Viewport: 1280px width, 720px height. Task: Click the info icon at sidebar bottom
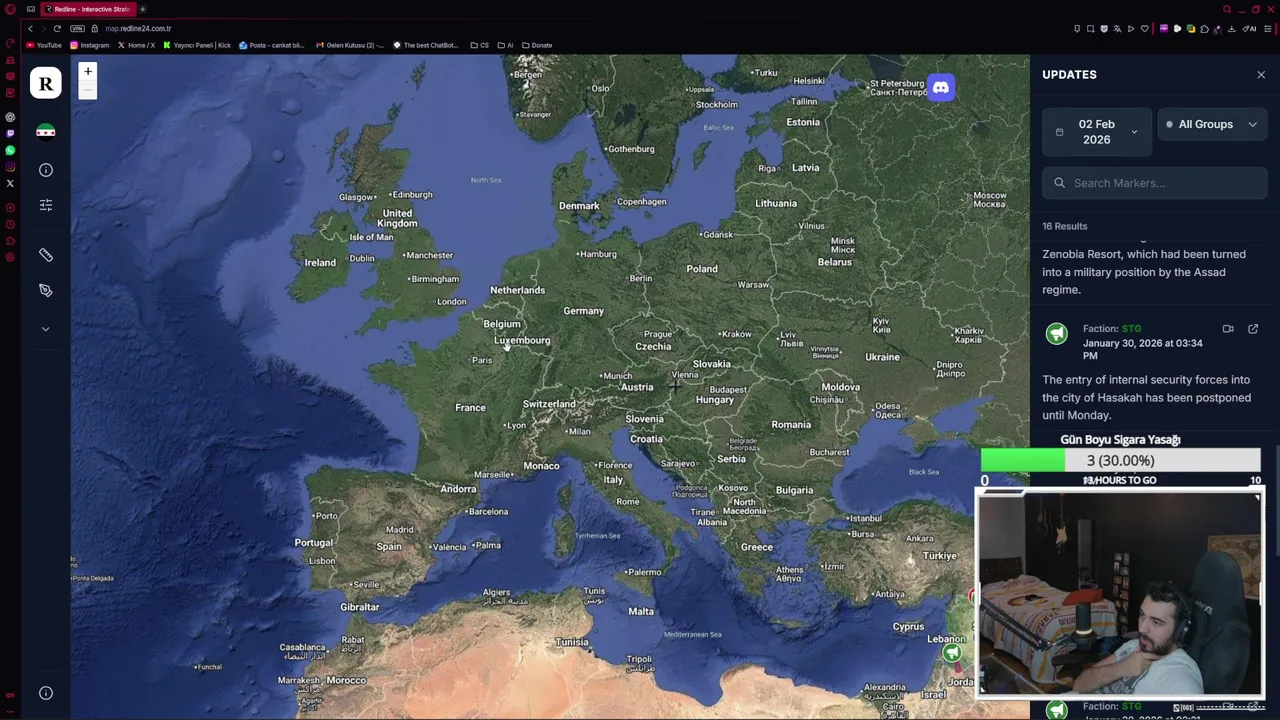click(x=46, y=693)
